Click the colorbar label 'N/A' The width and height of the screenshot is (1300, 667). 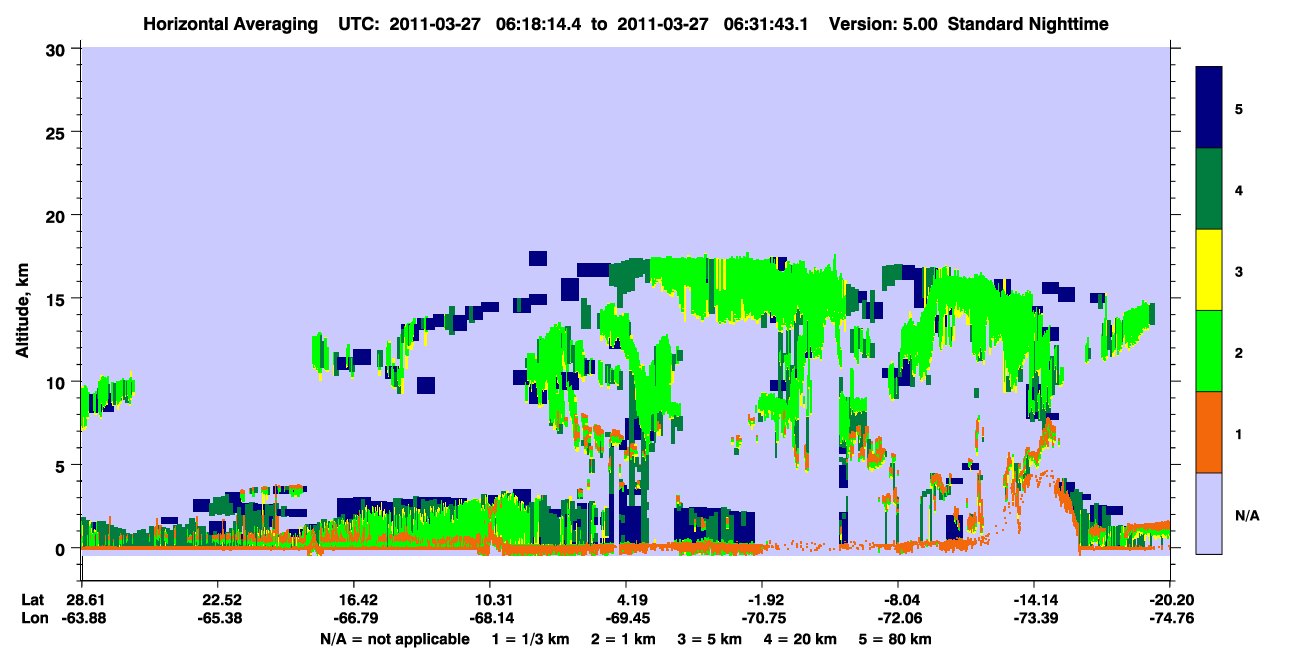point(1247,515)
